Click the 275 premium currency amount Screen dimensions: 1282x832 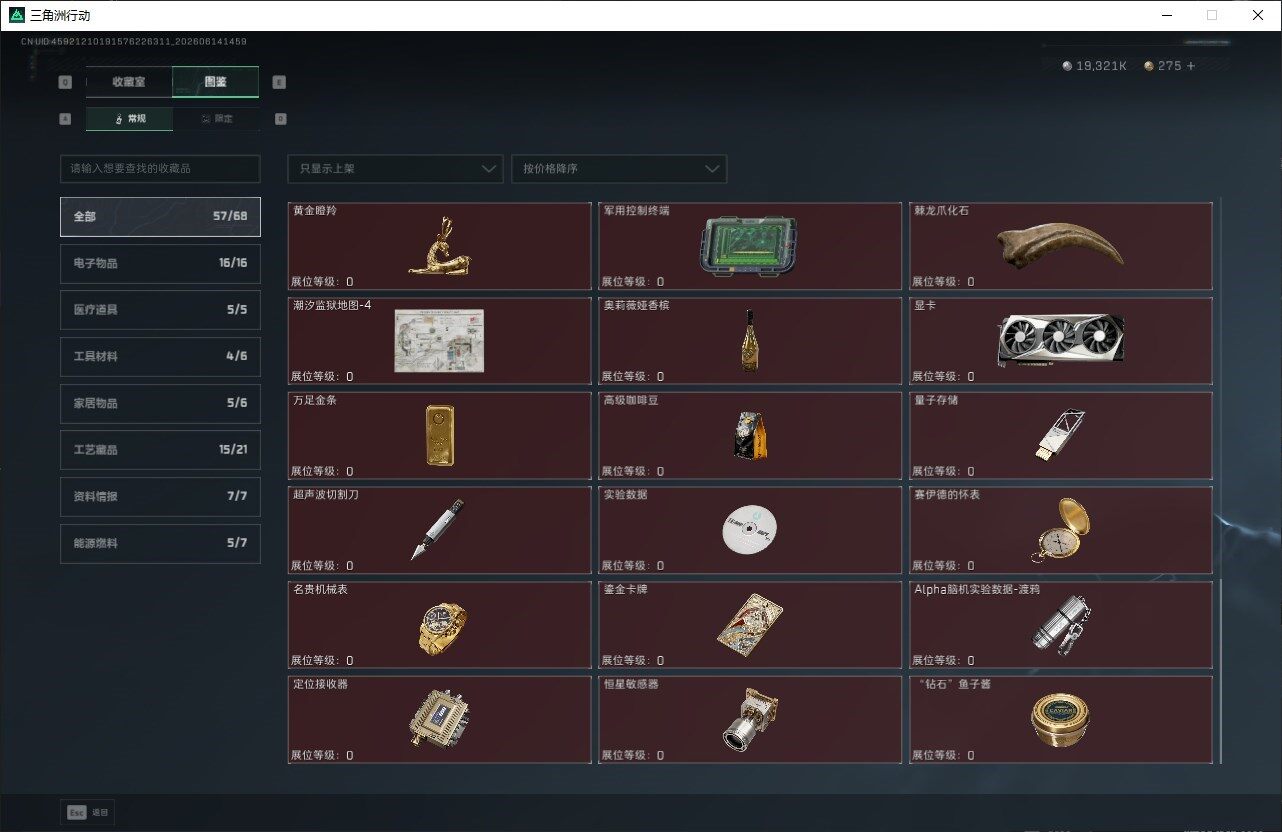click(x=1170, y=66)
